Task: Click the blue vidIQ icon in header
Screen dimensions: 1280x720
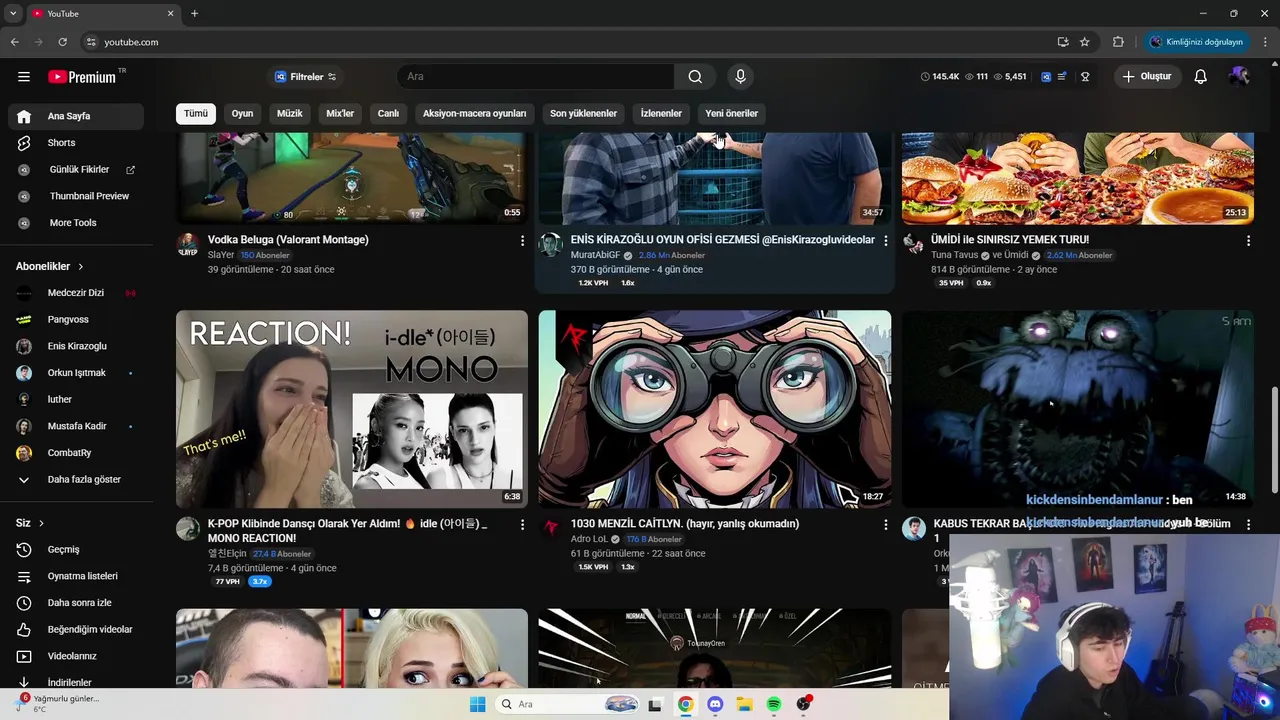Action: [1046, 77]
